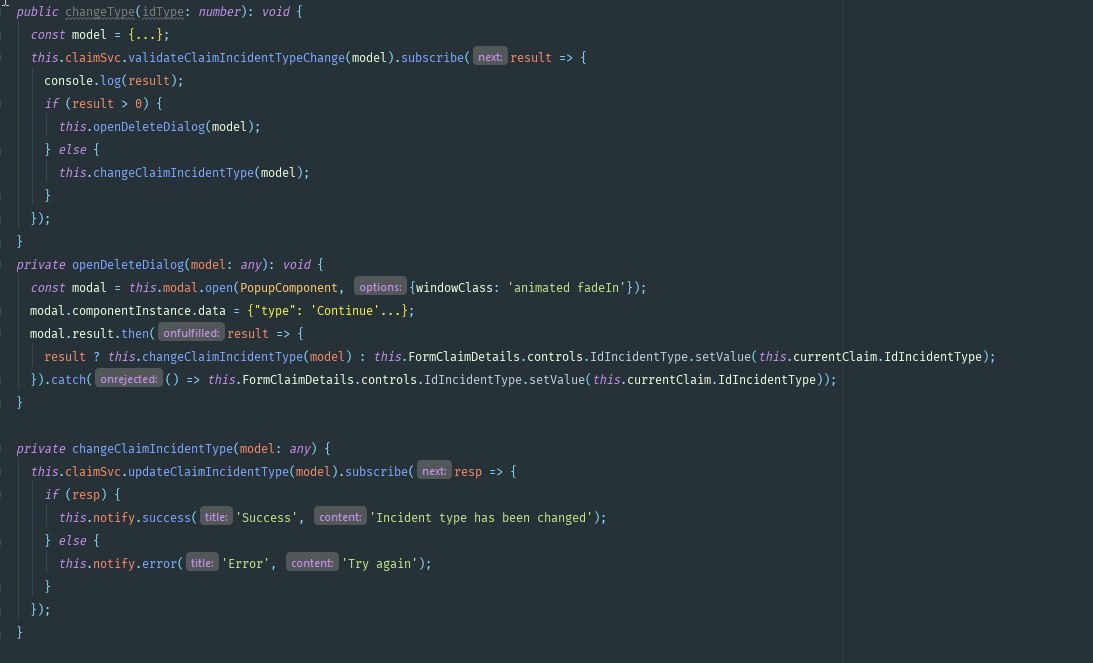This screenshot has height=663, width=1093.
Task: Click the PopupComponent identifier
Action: click(289, 288)
